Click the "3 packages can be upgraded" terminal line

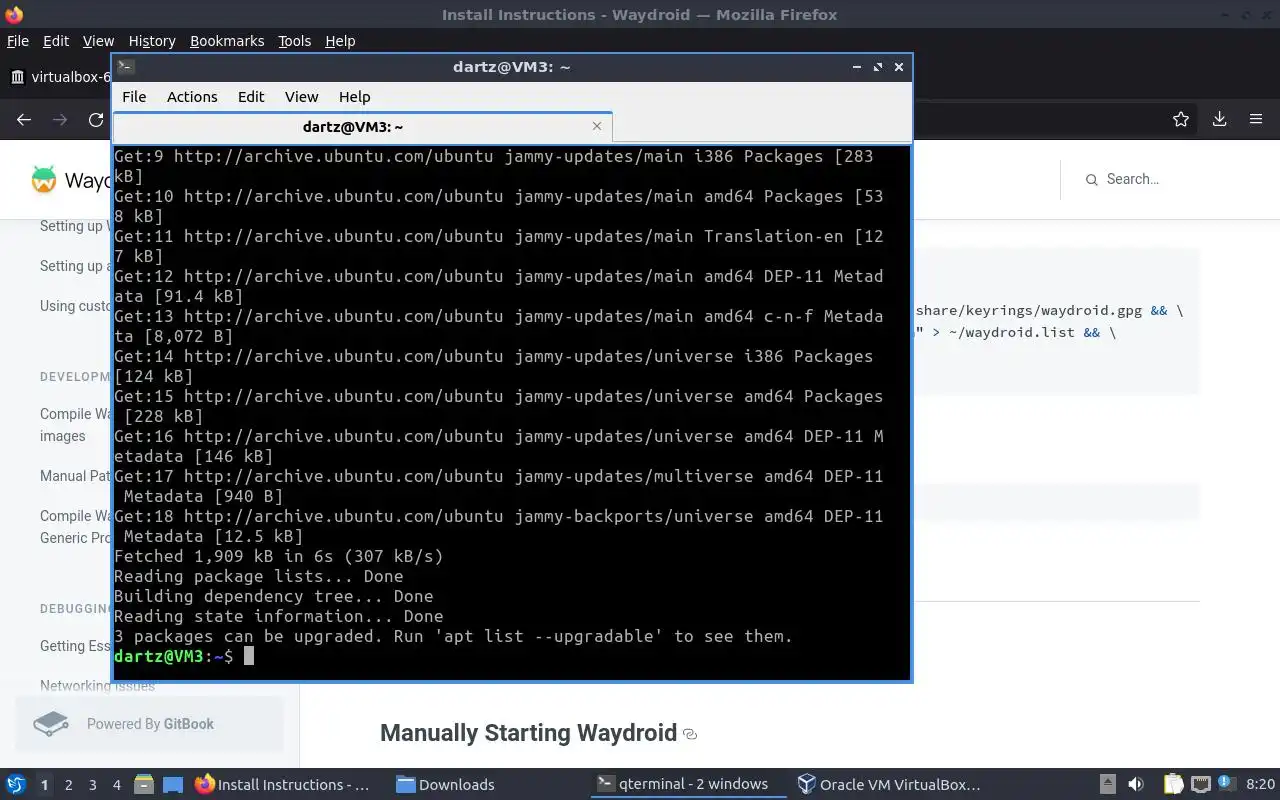(x=453, y=636)
